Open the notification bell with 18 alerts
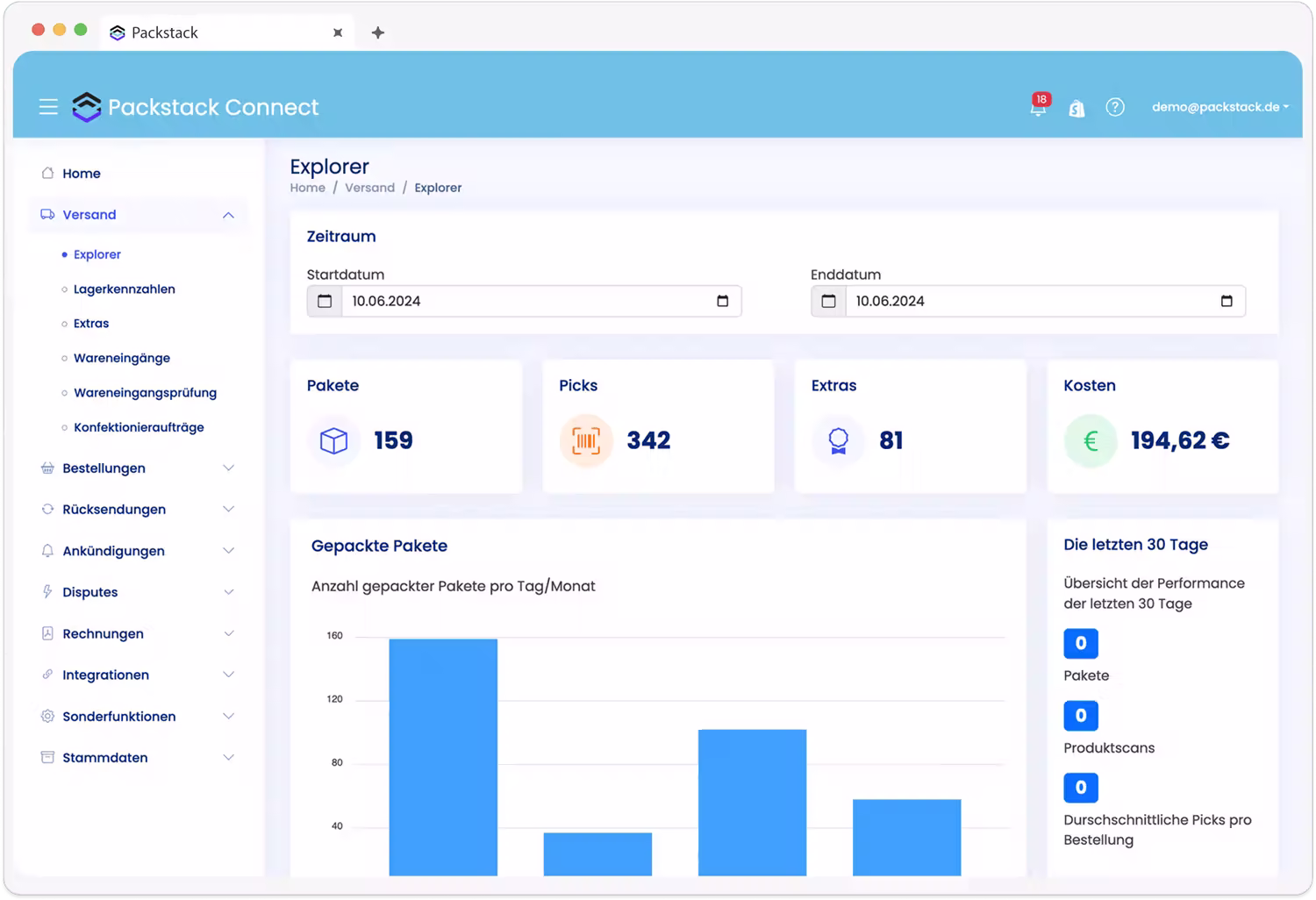Viewport: 1316px width, 900px height. click(x=1039, y=107)
